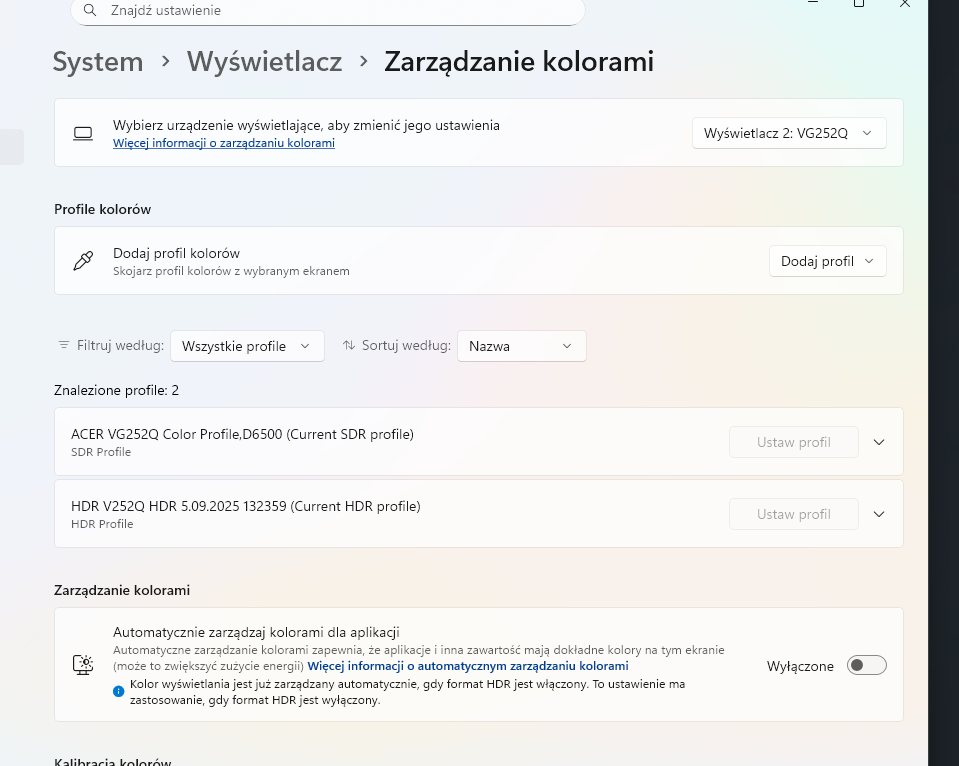
Task: Open the Wyświetlacz 2: VG252Q display dropdown
Action: pyautogui.click(x=789, y=133)
